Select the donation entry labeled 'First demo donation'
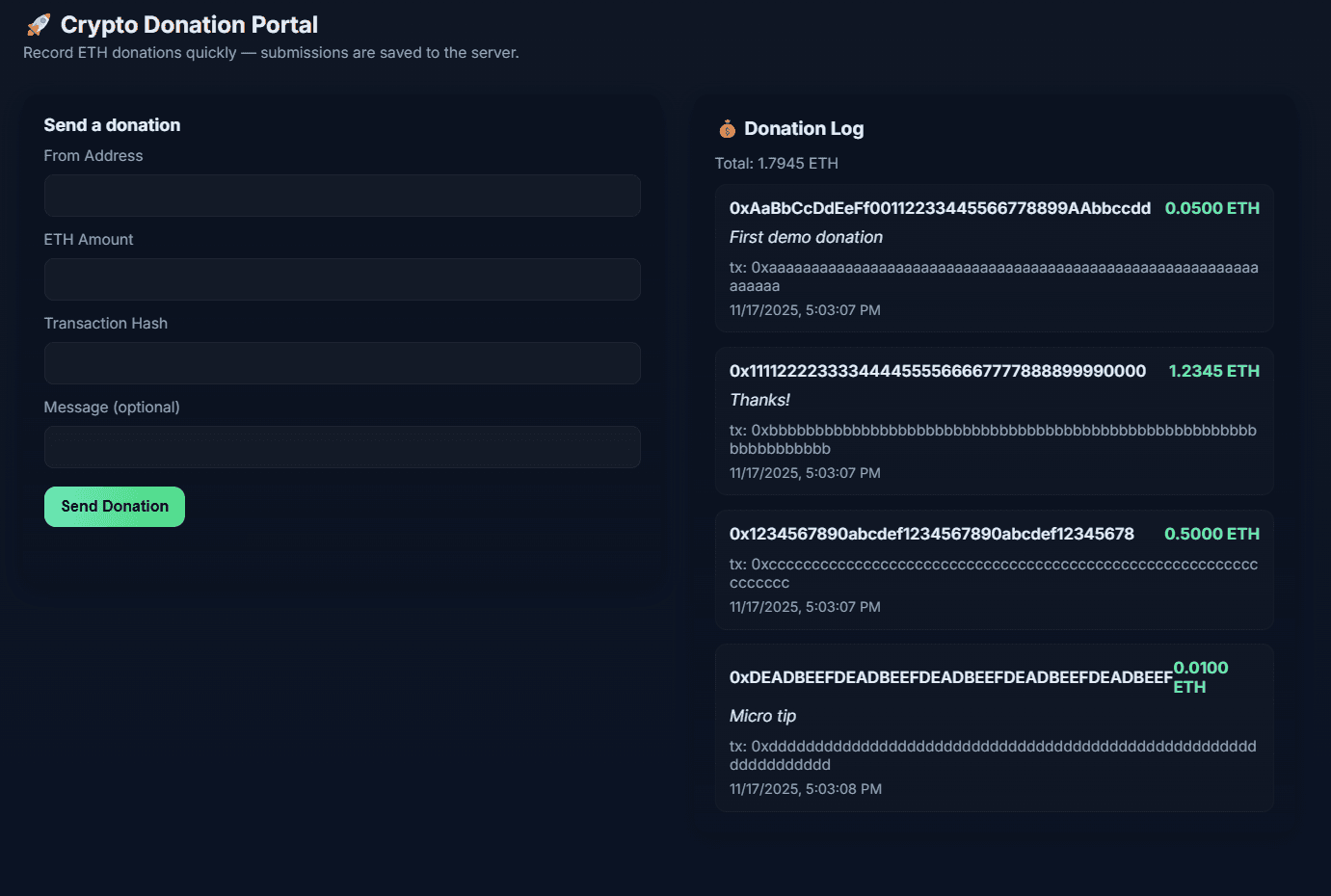The height and width of the screenshot is (896, 1331). [806, 236]
